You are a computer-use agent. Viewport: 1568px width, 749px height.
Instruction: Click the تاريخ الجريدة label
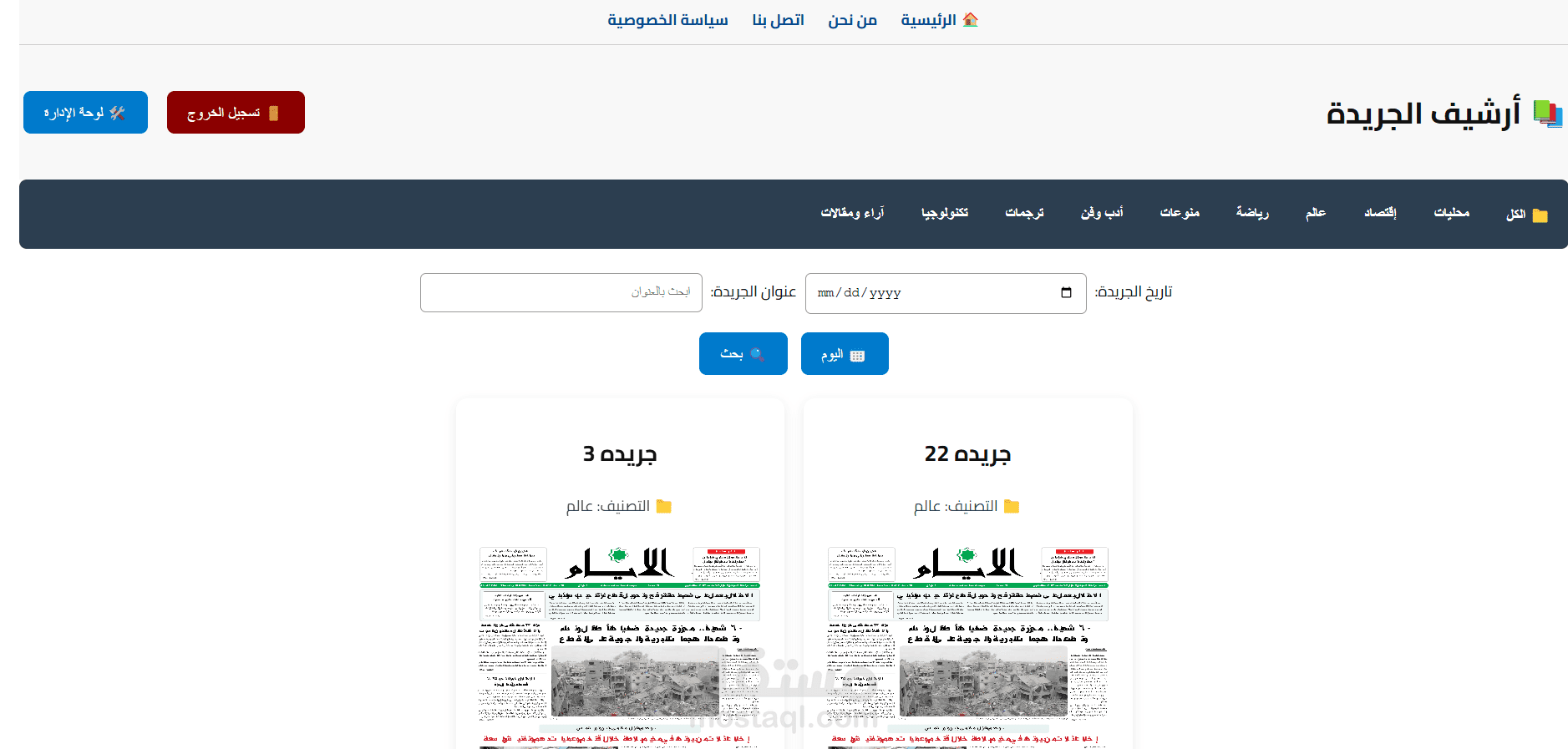click(1134, 292)
